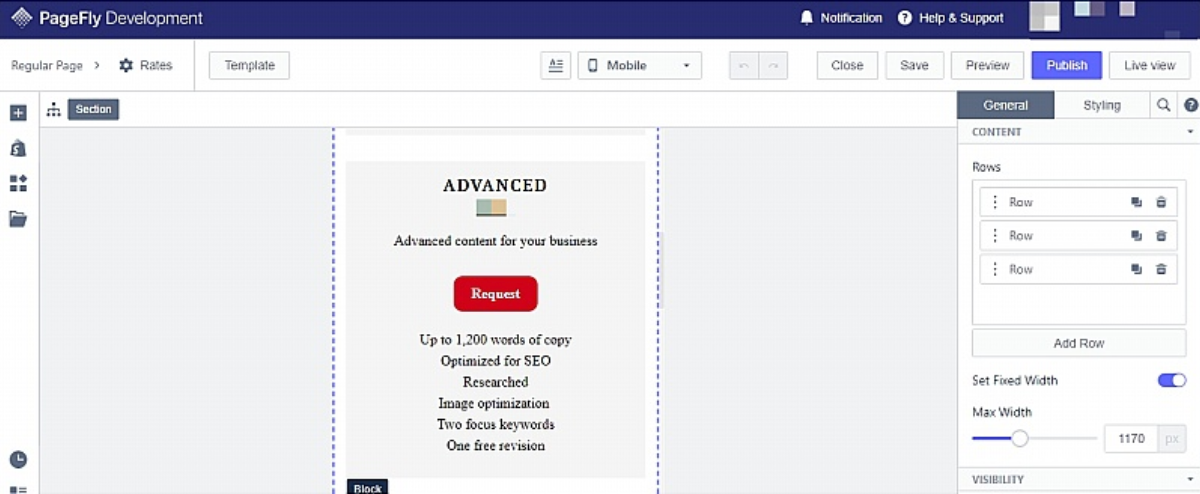Click the Close button in toolbar
This screenshot has width=1200, height=494.
[x=847, y=65]
